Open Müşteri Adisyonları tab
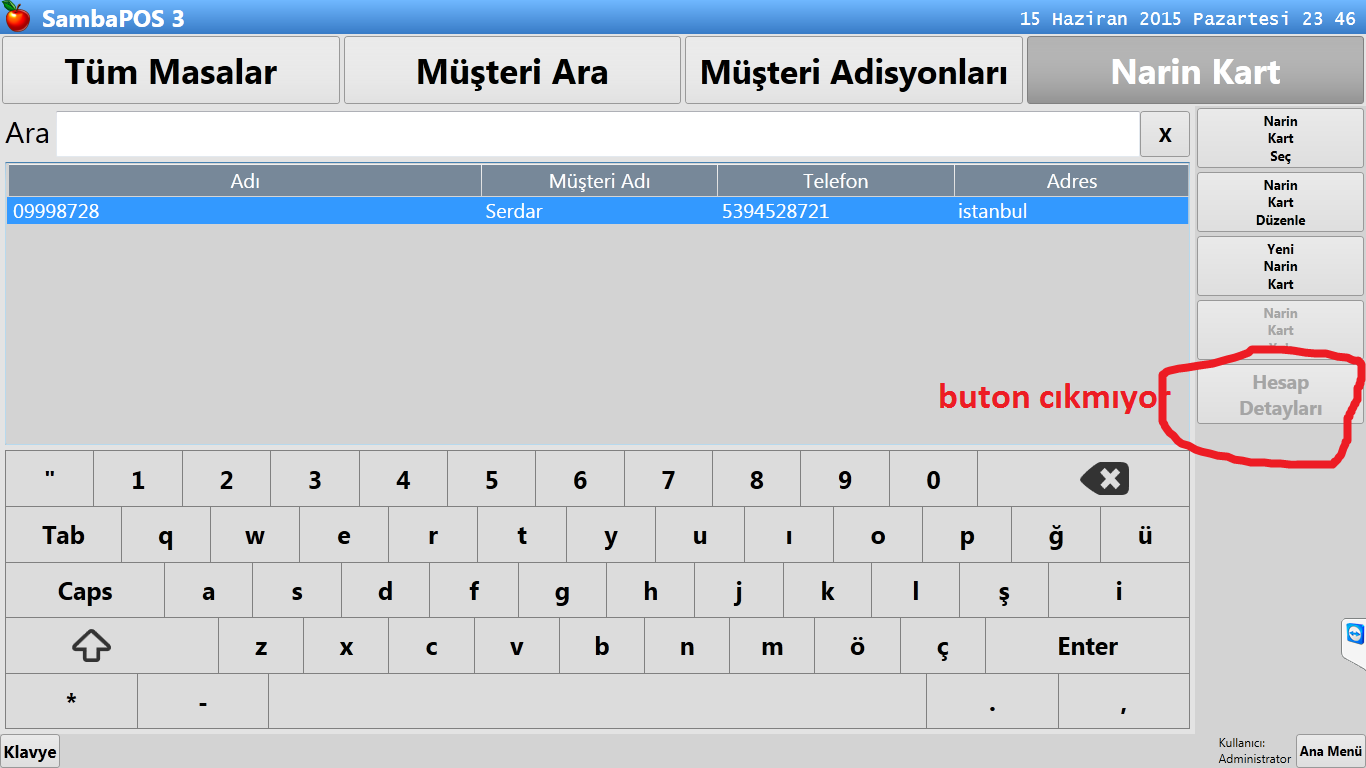Image resolution: width=1366 pixels, height=768 pixels. (853, 71)
